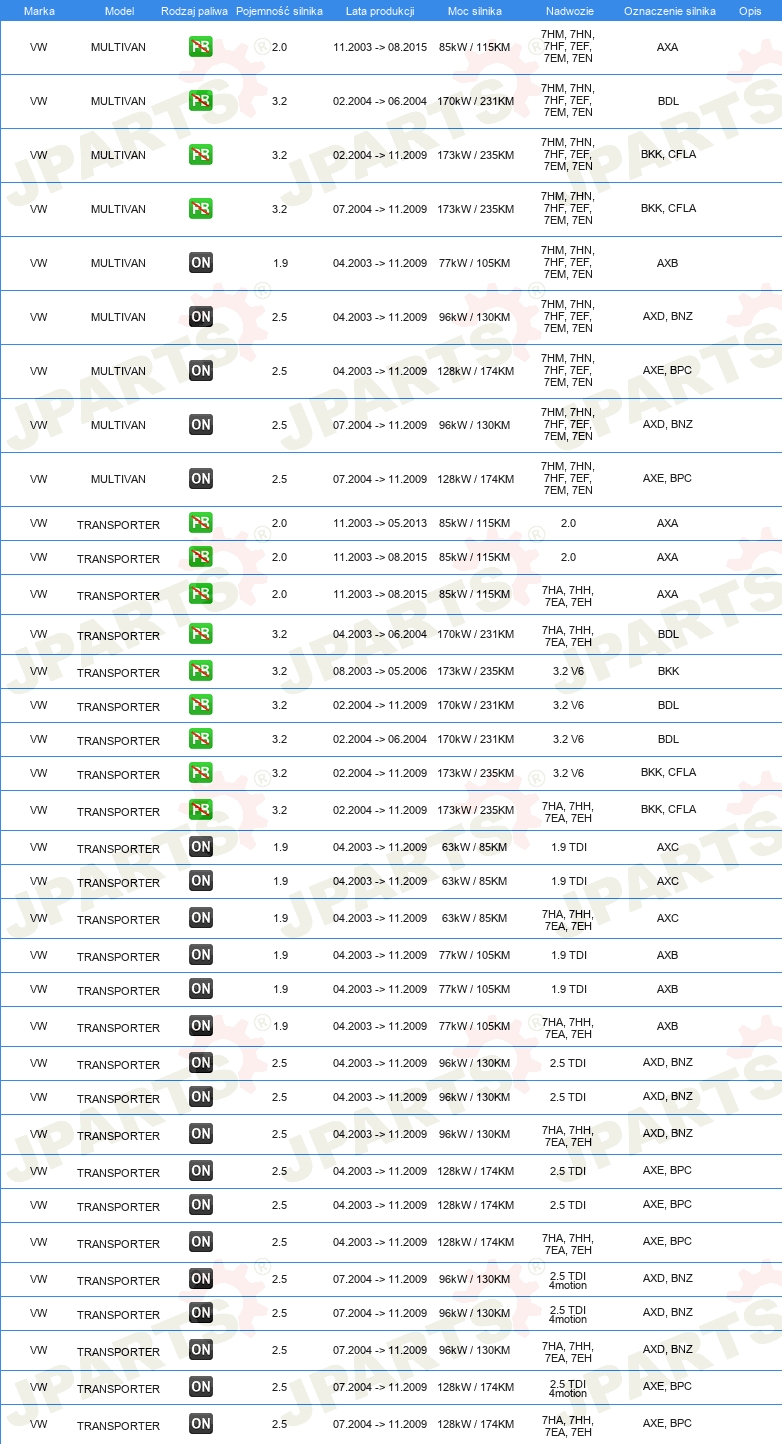Image resolution: width=782 pixels, height=1444 pixels.
Task: Click the Moc silnika column header
Action: tap(476, 11)
